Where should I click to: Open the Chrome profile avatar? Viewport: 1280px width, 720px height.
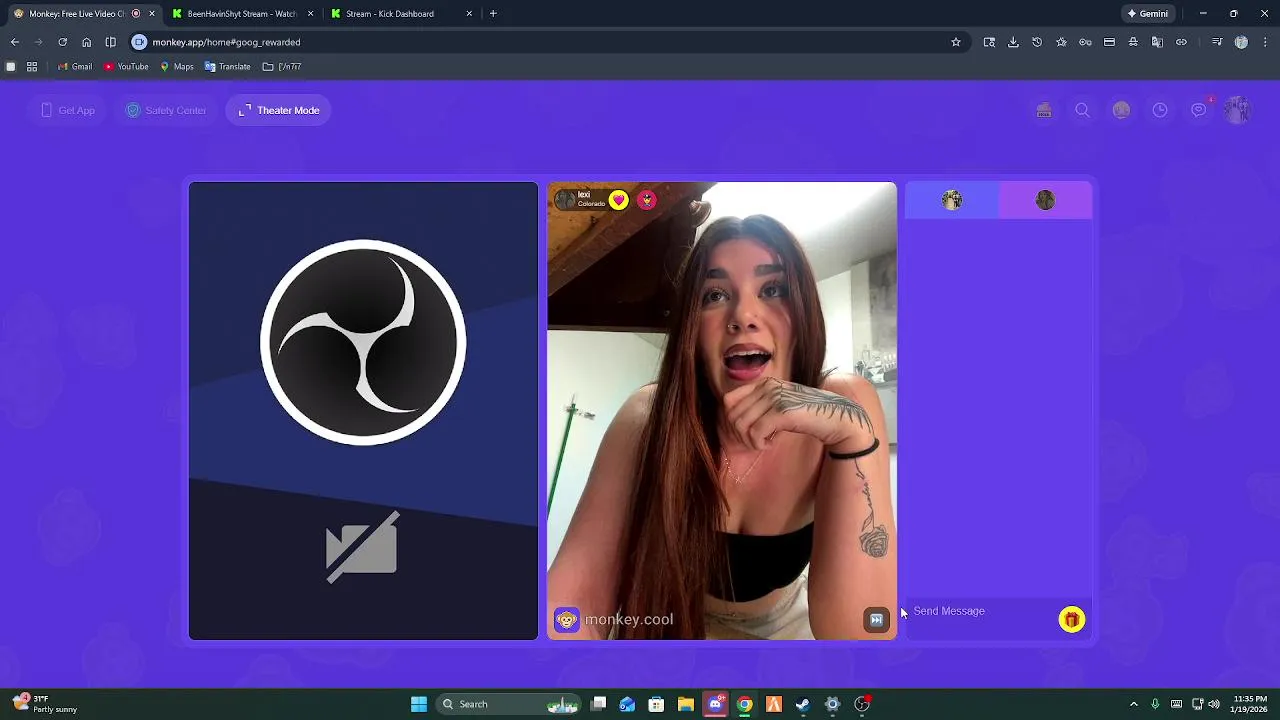[1241, 42]
